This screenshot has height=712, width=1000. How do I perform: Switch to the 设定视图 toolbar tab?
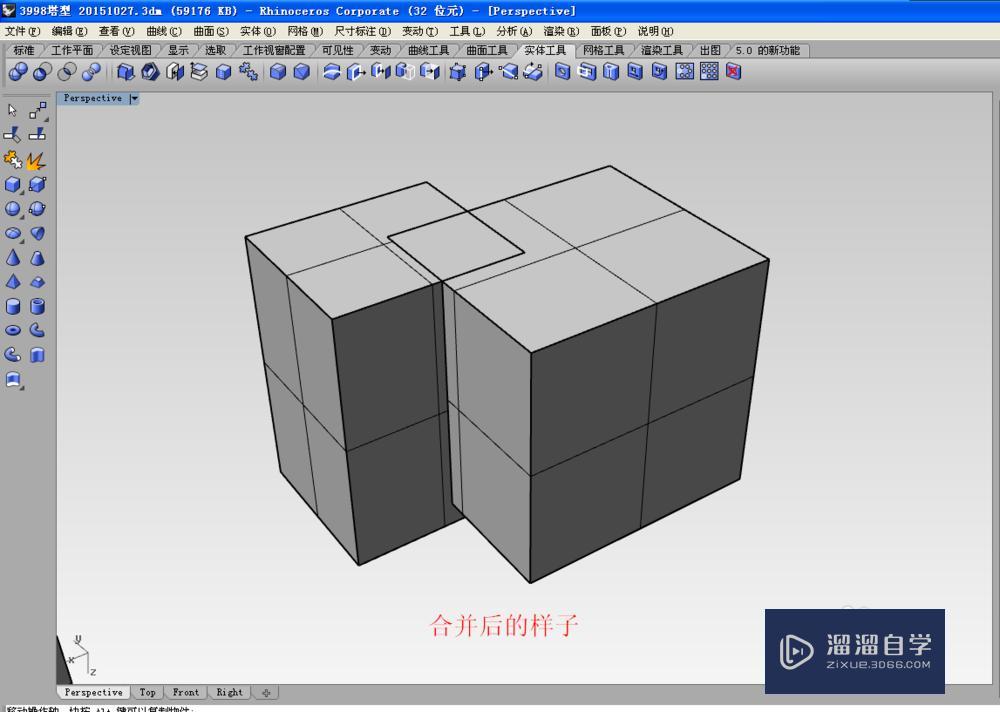[130, 50]
